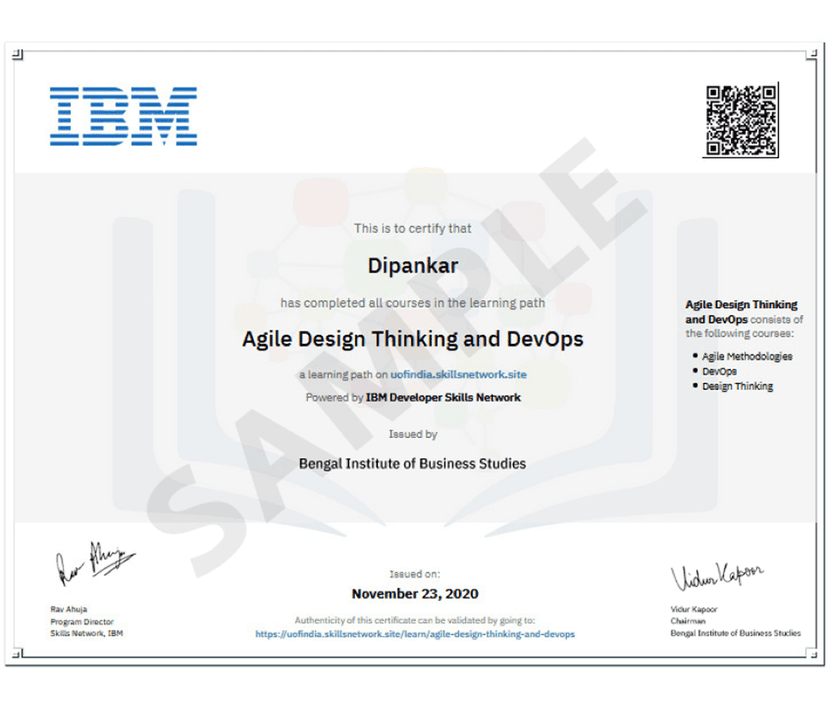Click the Vidur Kapoor signature
828x705 pixels.
click(x=717, y=576)
